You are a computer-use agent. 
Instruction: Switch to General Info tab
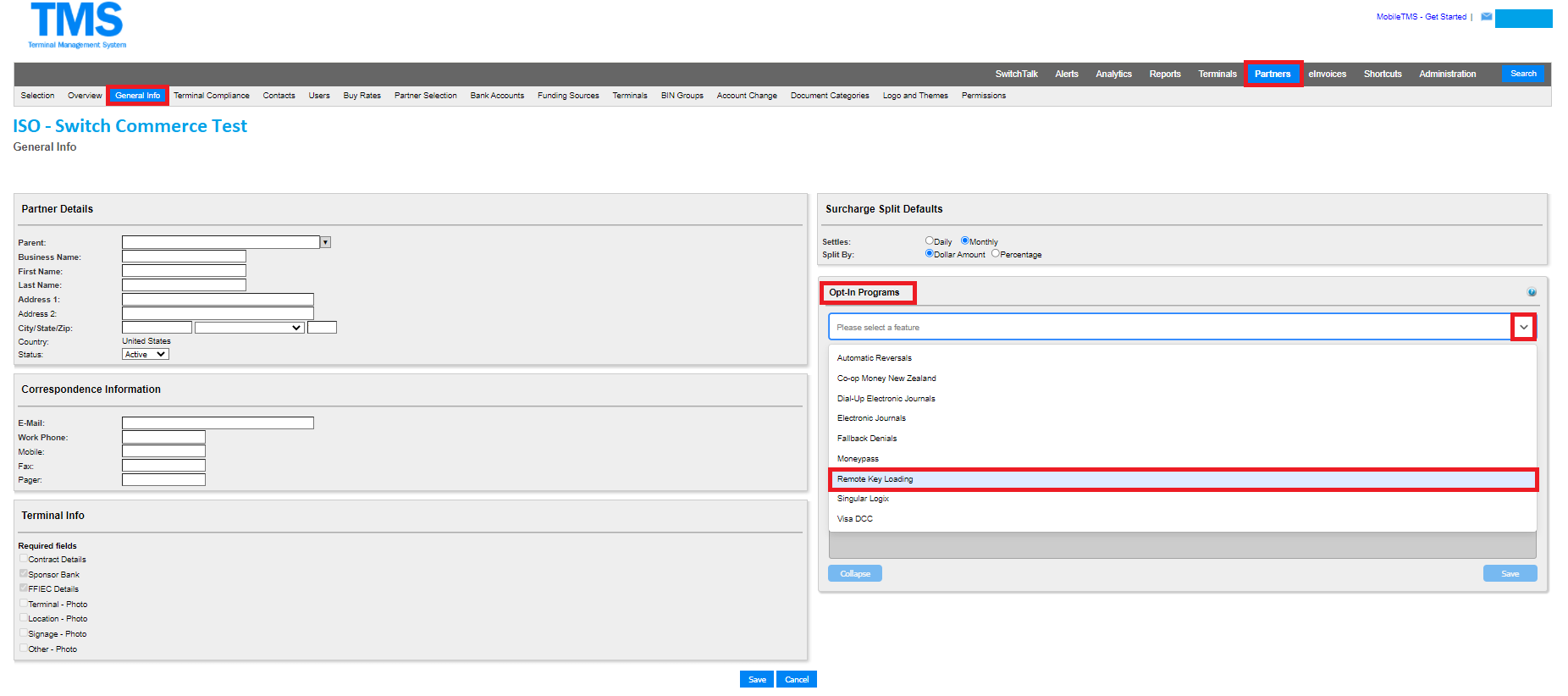(x=137, y=96)
